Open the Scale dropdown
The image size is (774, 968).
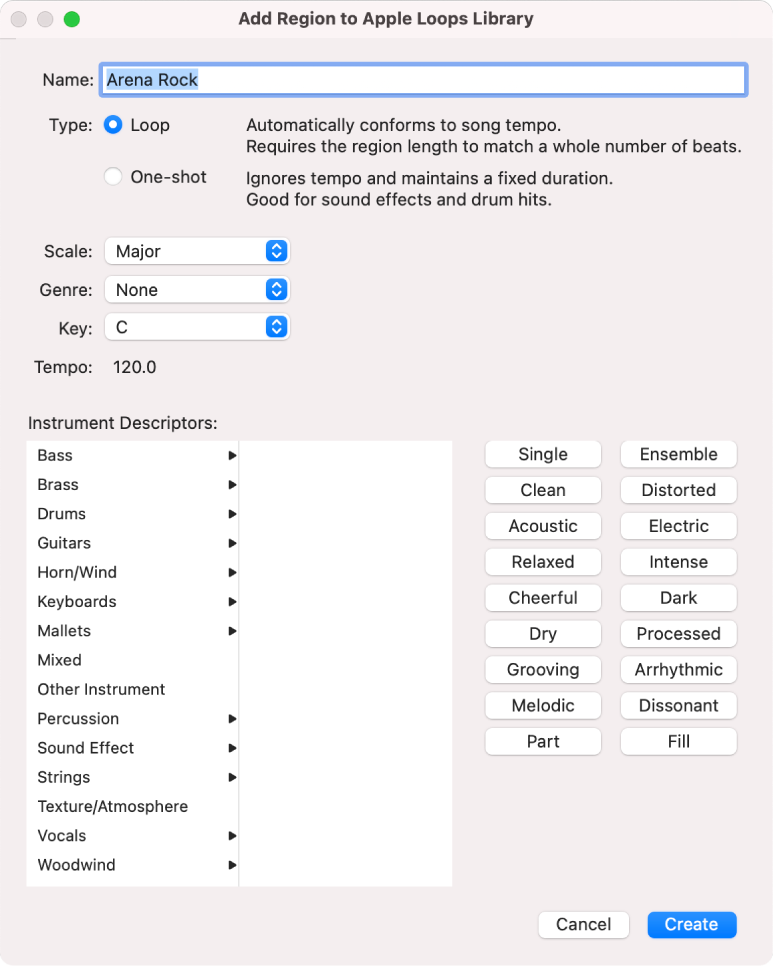[196, 251]
